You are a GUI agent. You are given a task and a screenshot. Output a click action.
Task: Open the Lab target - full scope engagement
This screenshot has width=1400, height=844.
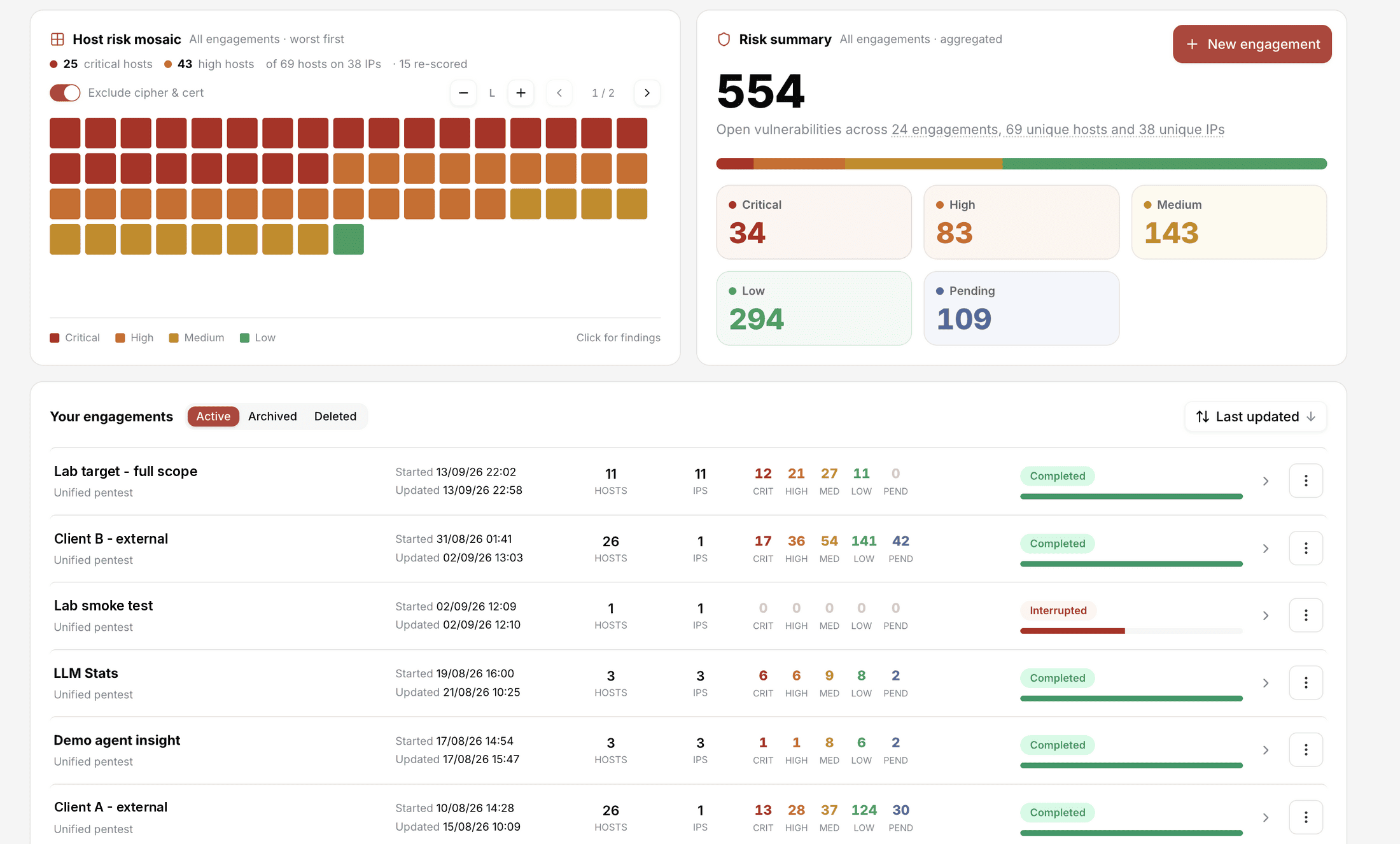[x=125, y=472]
